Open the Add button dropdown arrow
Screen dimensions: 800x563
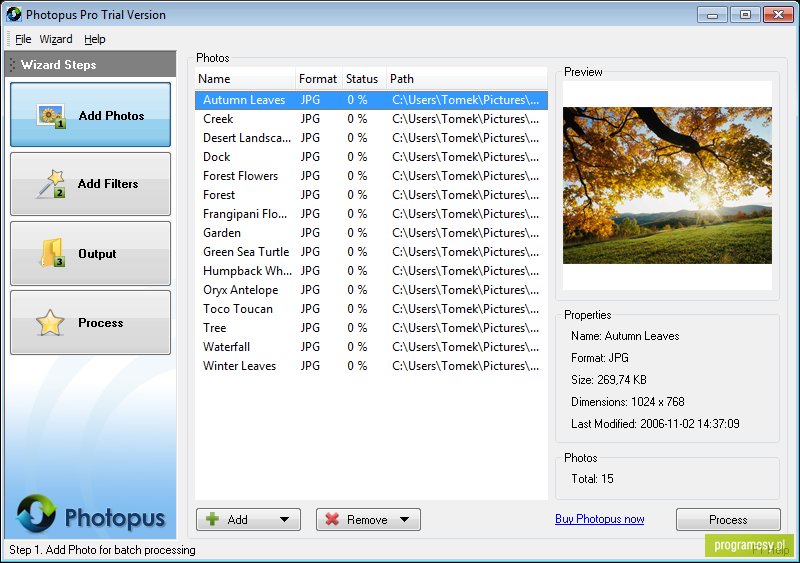coord(284,520)
